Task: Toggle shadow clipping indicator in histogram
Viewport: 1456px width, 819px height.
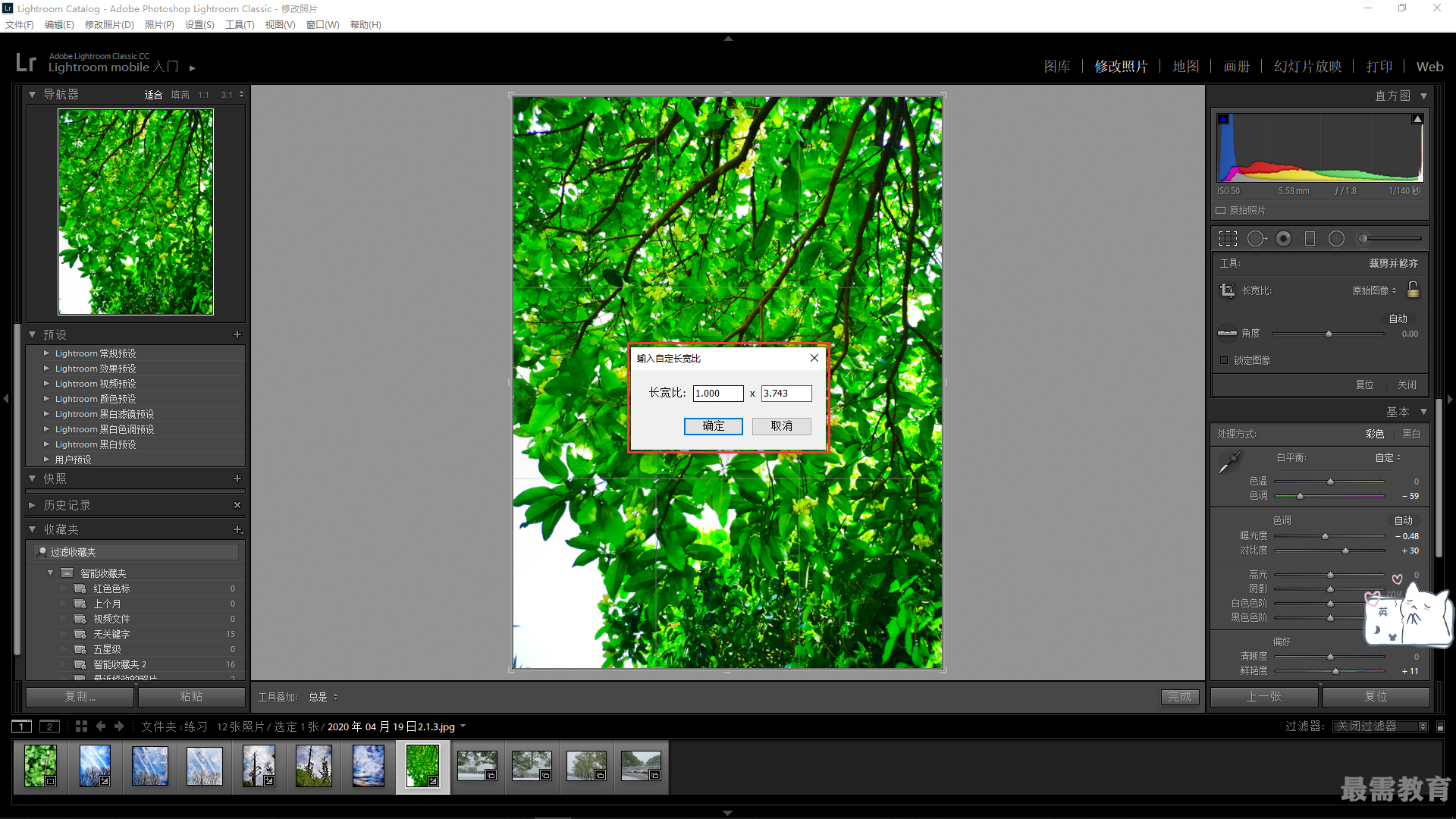Action: 1222,119
